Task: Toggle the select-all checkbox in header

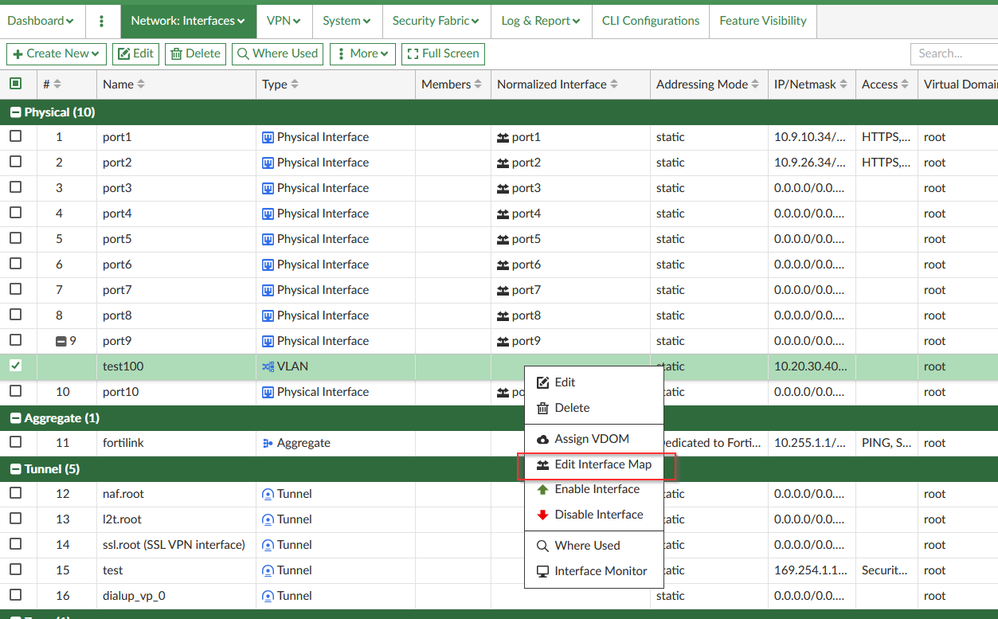Action: (16, 84)
